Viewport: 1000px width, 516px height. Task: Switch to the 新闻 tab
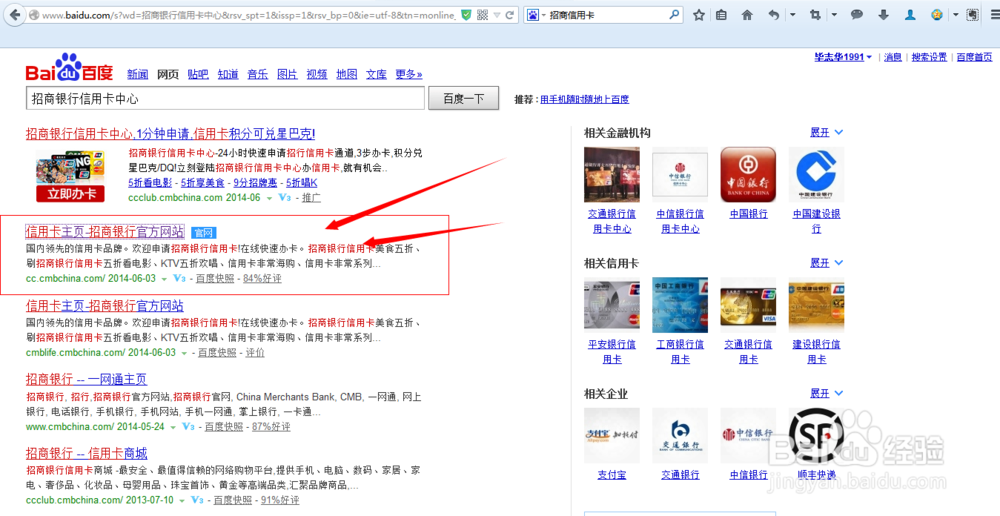tap(137, 74)
